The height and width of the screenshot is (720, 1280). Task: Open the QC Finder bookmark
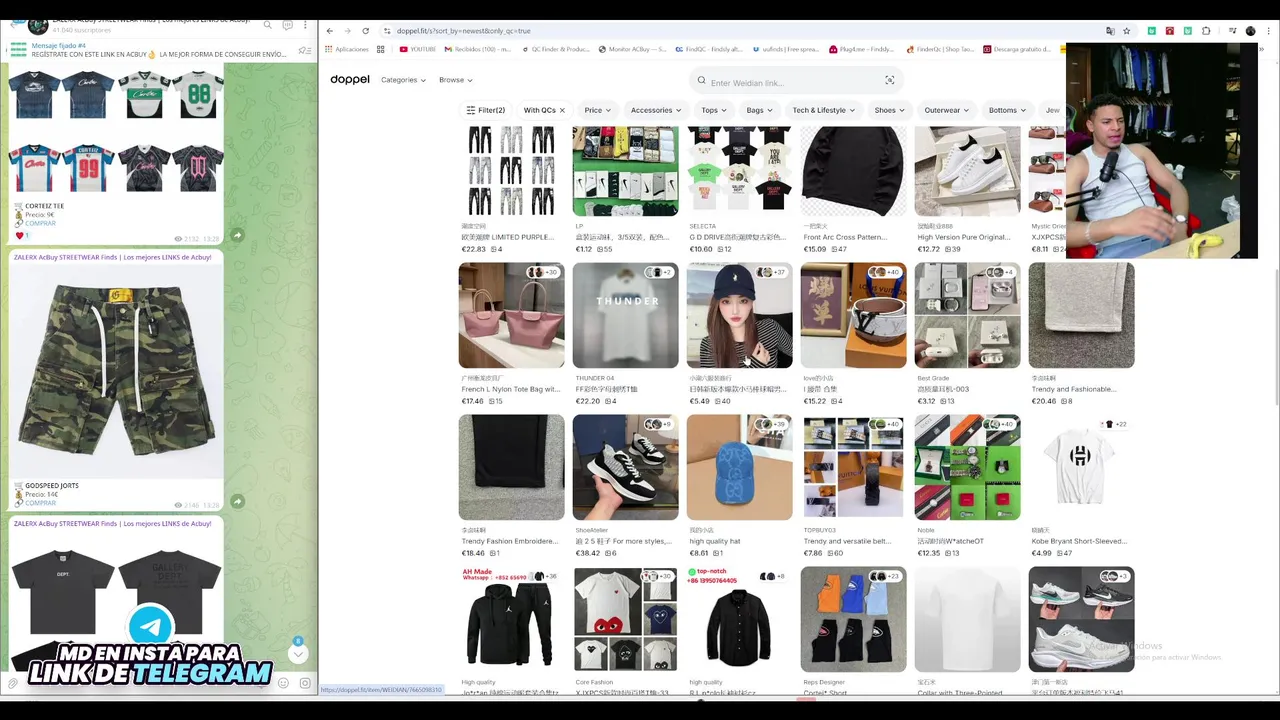[x=555, y=49]
